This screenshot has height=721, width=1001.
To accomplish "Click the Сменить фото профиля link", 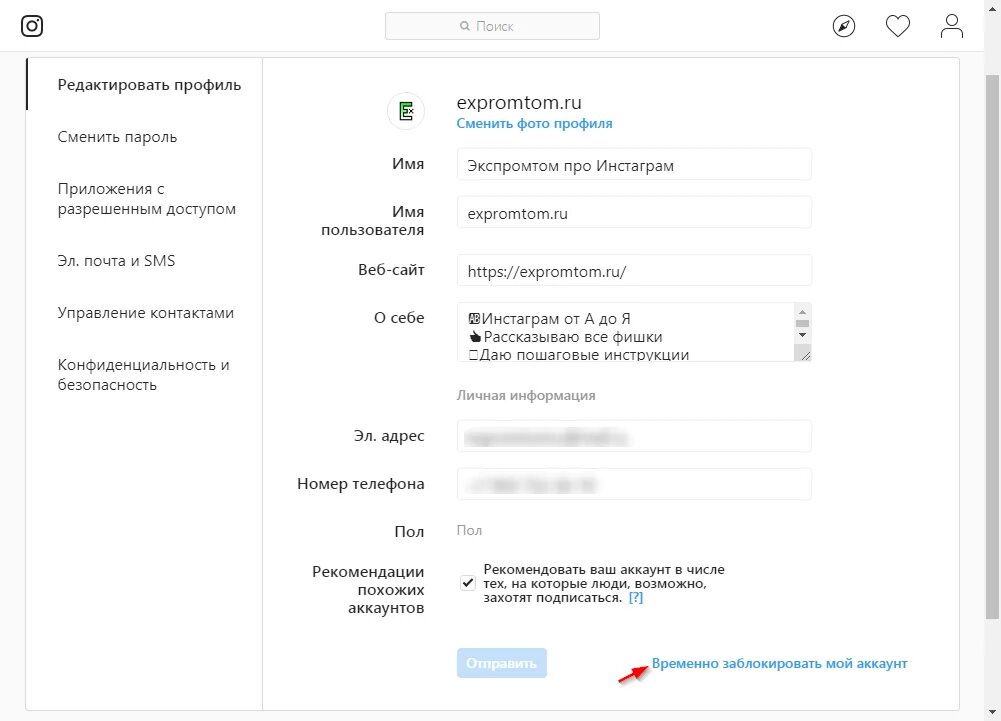I will click(x=534, y=123).
